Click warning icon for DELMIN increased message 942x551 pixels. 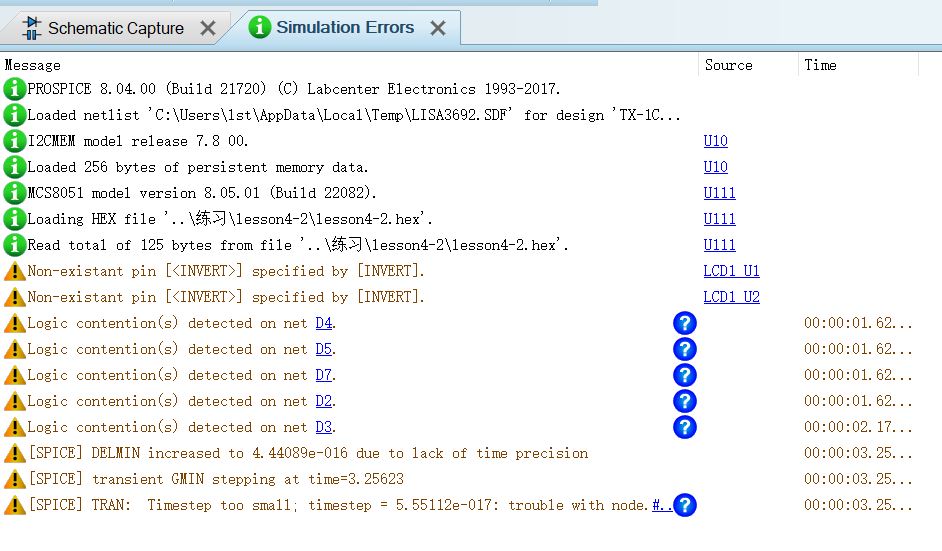point(14,453)
